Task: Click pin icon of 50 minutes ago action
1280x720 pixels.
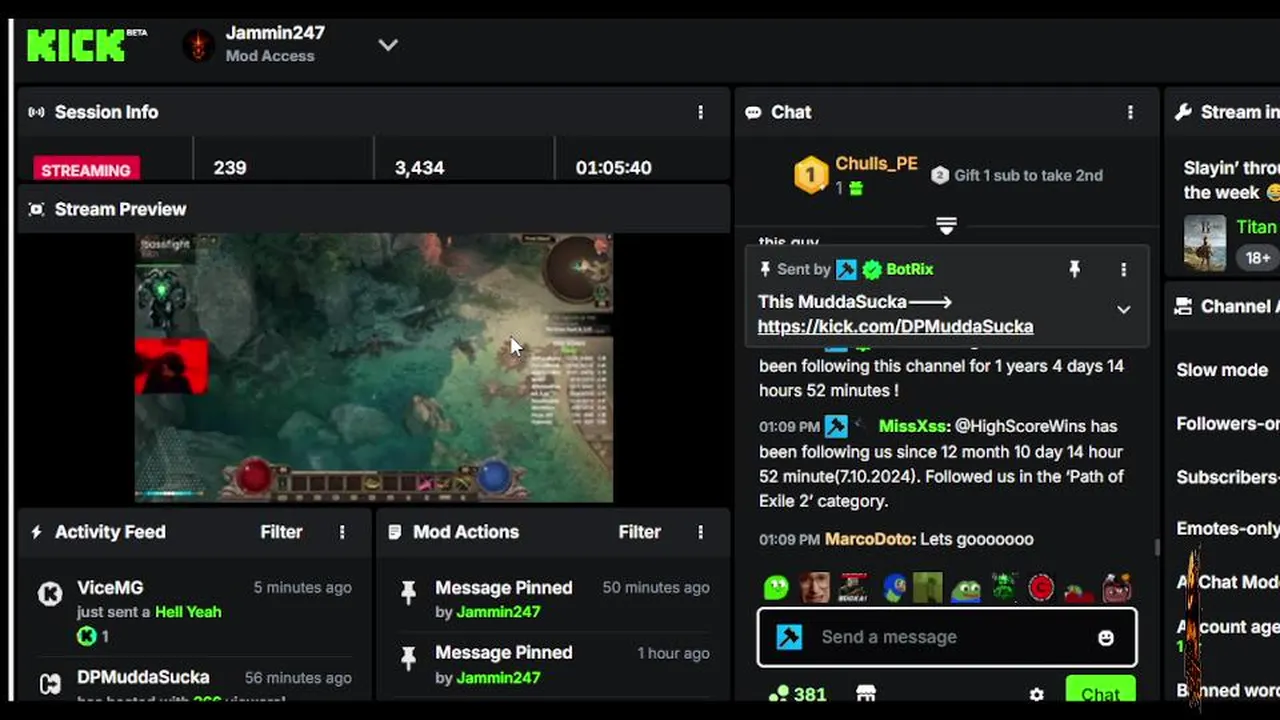Action: point(408,593)
